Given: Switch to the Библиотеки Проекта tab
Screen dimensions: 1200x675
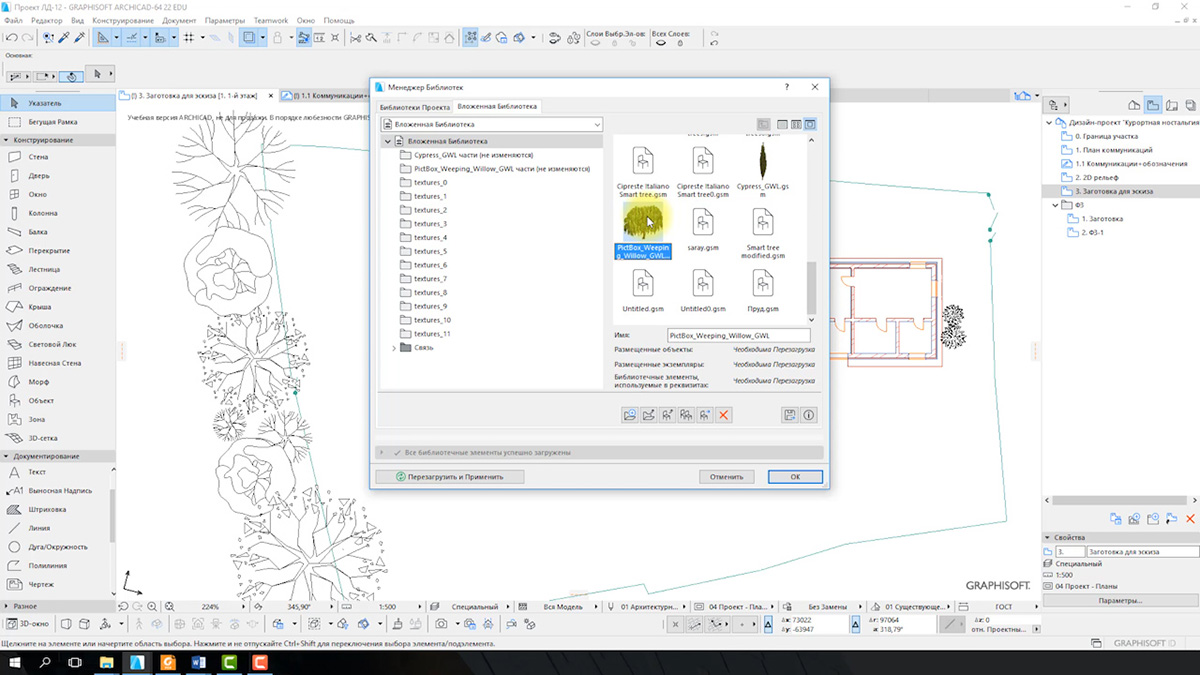Looking at the screenshot, I should pyautogui.click(x=415, y=106).
